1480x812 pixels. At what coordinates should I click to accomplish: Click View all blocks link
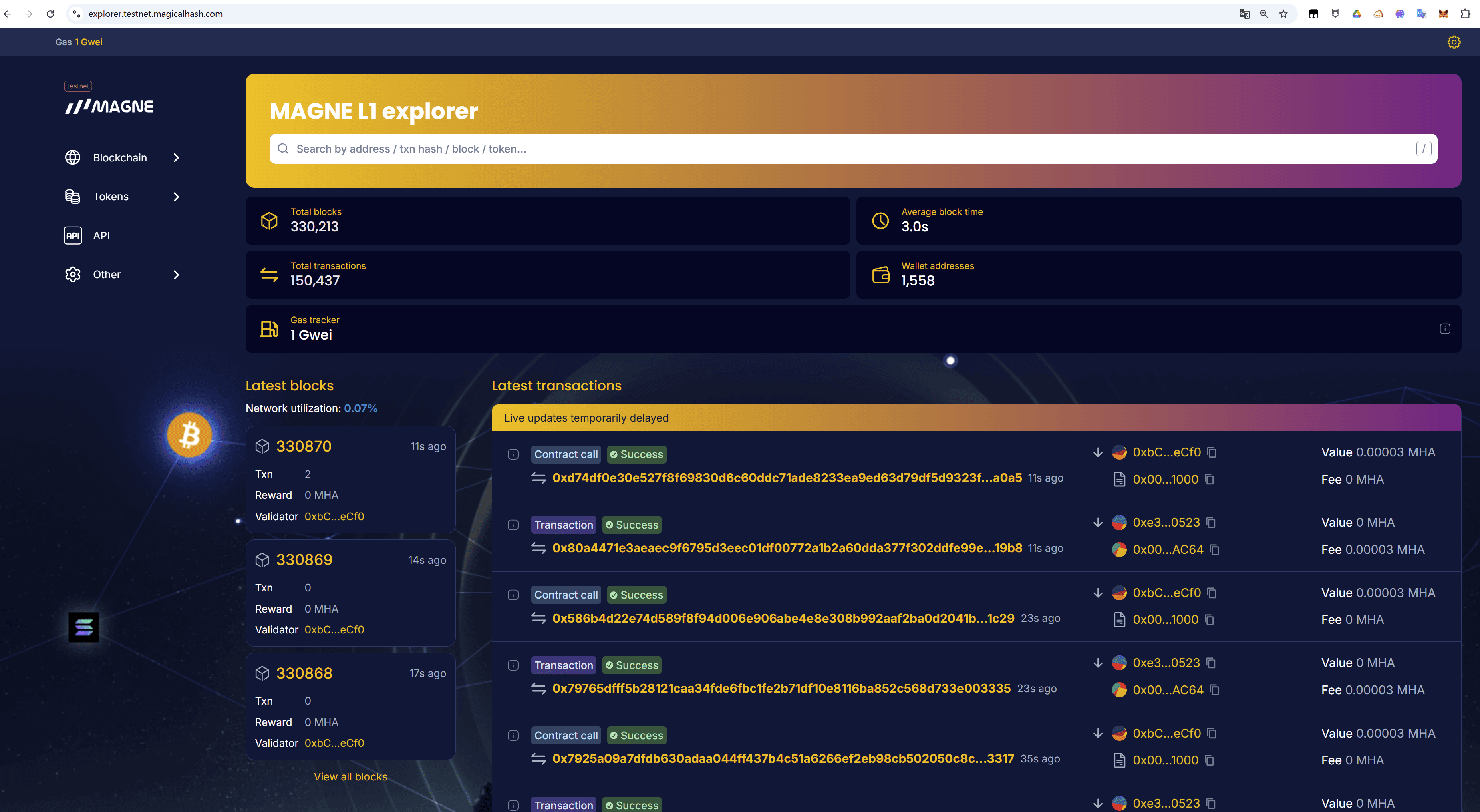350,776
